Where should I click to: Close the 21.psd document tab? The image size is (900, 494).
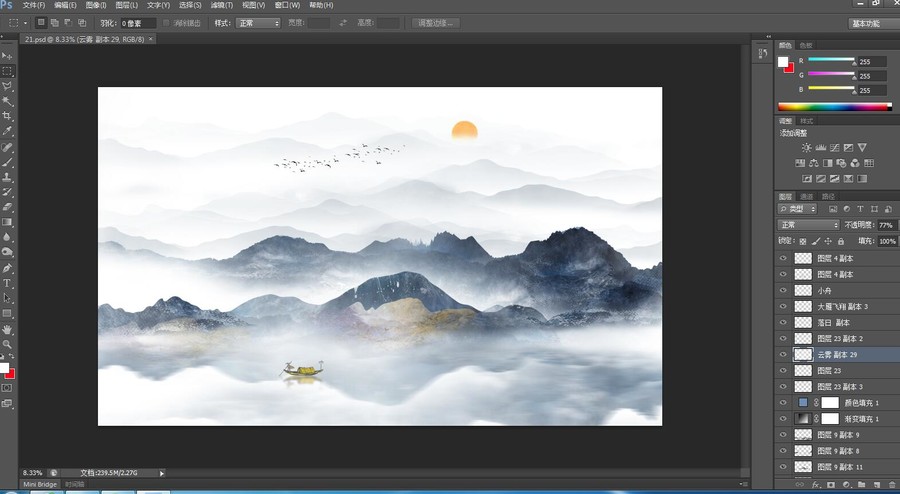(x=151, y=39)
